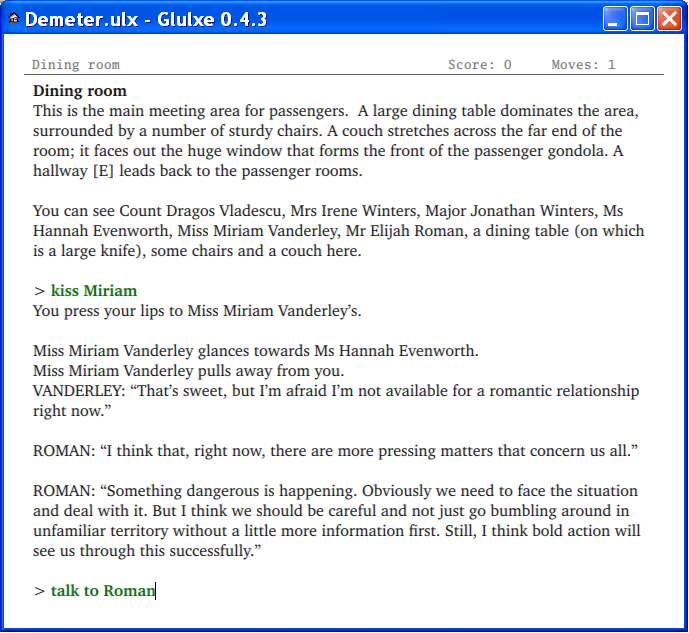
Task: Click 'You press your lips to Miss Miriam Vanderley's.'
Action: [x=197, y=311]
